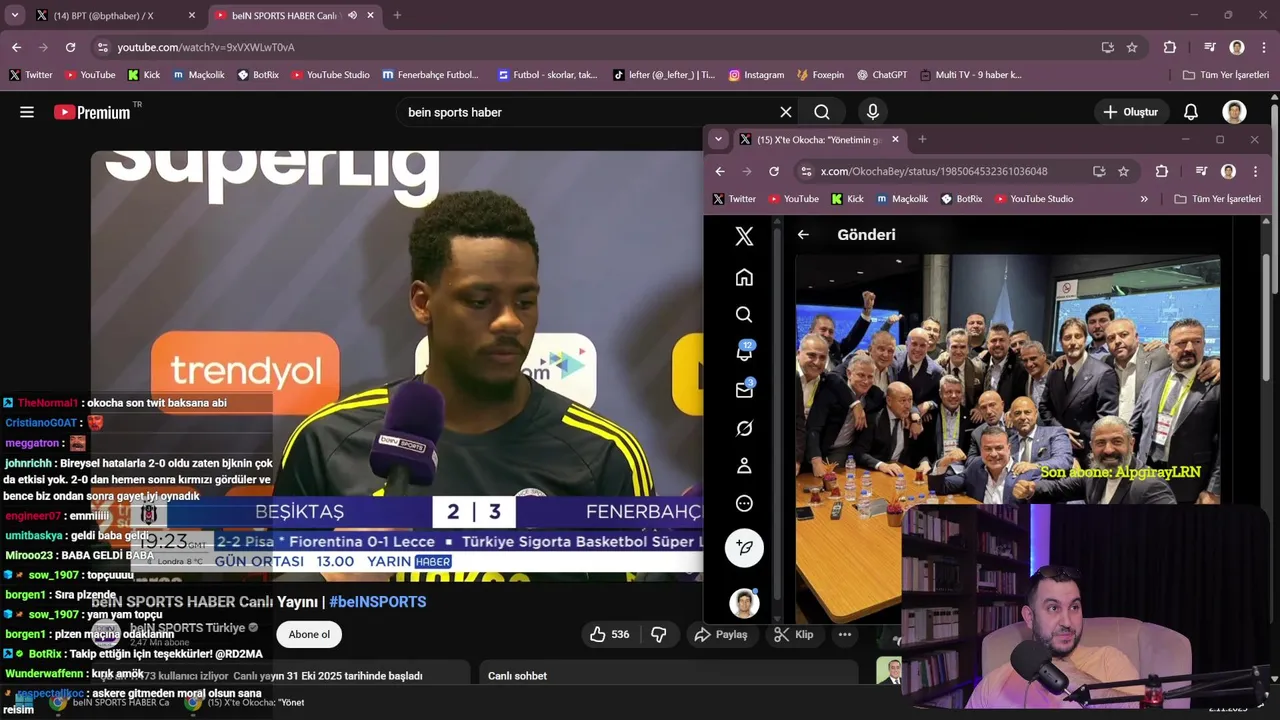Open YouTube Studio bookmark in X window
The width and height of the screenshot is (1280, 720).
coord(1034,199)
